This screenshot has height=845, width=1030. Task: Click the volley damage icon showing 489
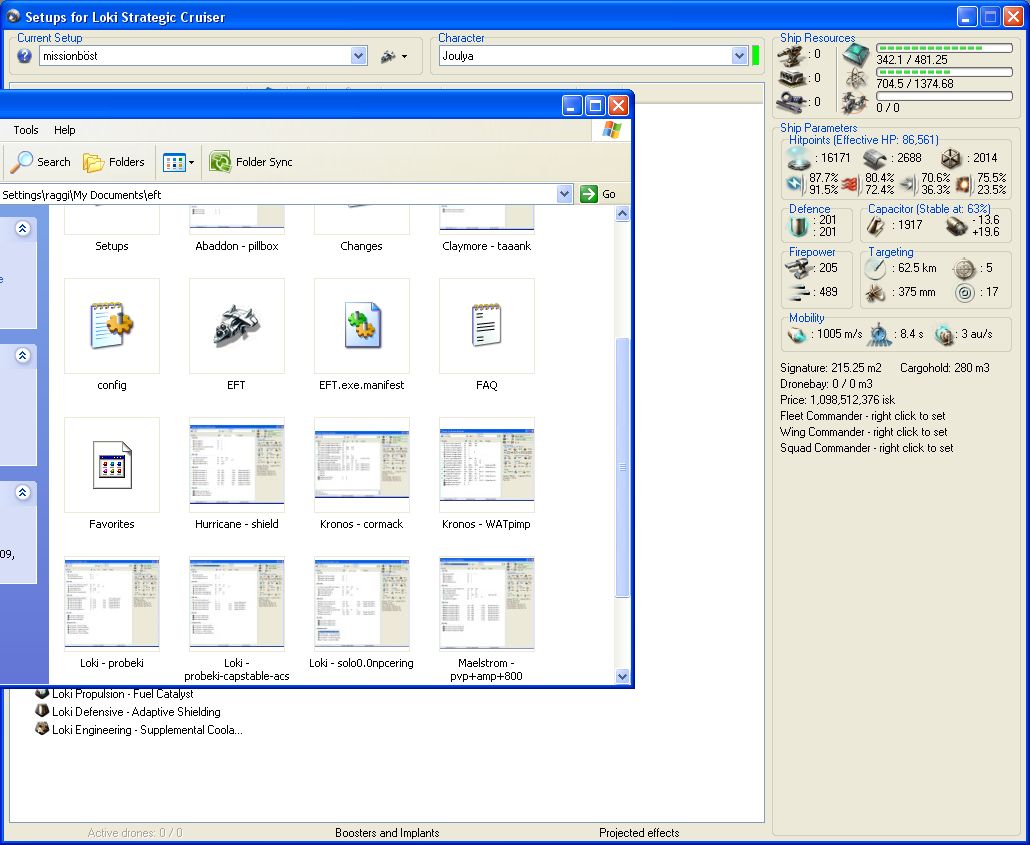[x=799, y=292]
